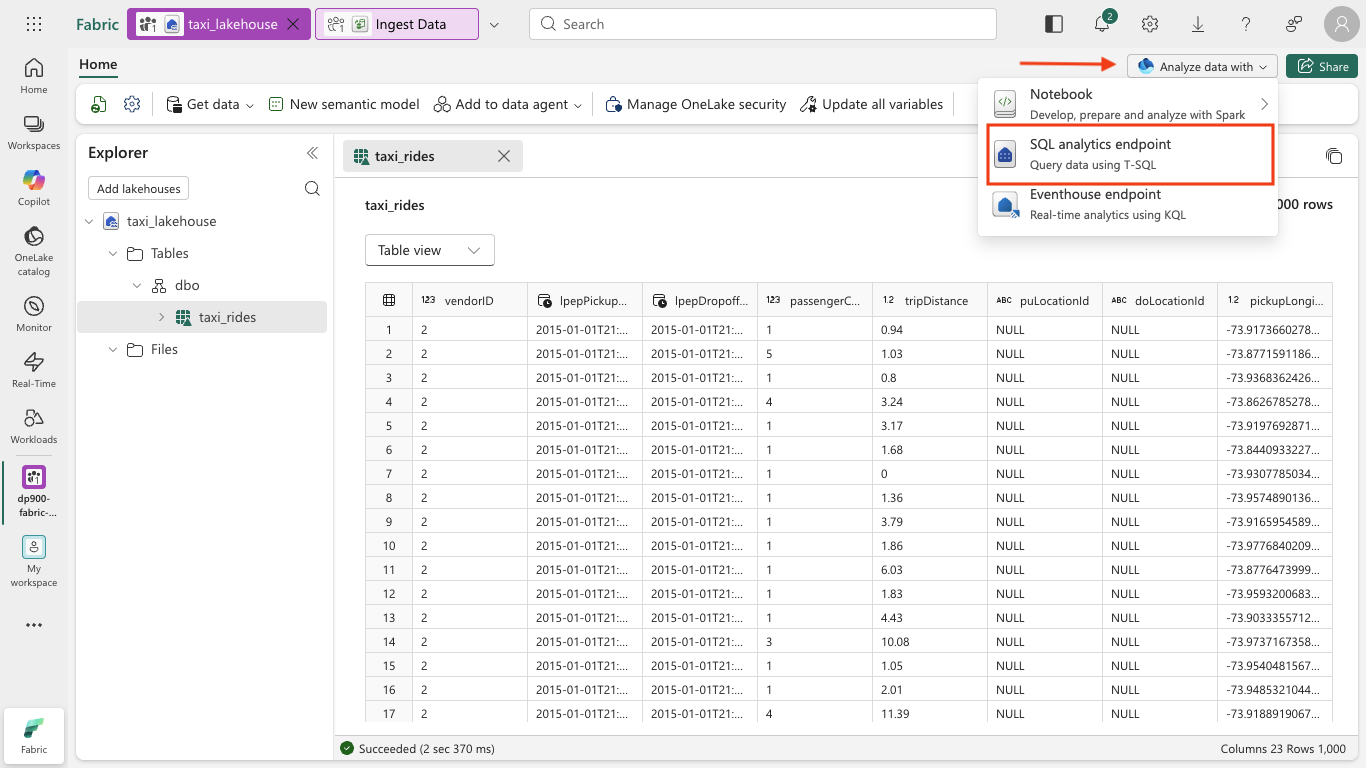Screen dimensions: 1366x768
Task: Expand the Files folder
Action: coord(112,349)
